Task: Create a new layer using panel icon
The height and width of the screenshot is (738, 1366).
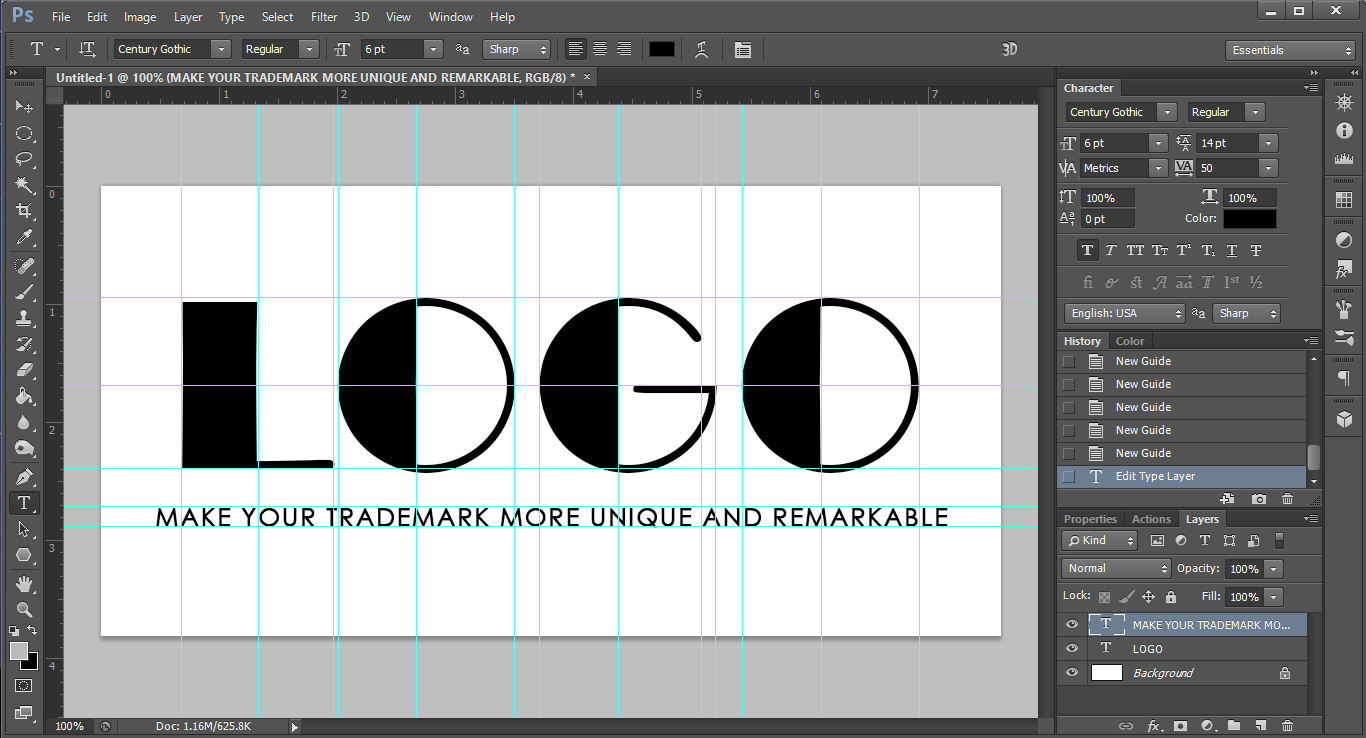Action: tap(1260, 726)
